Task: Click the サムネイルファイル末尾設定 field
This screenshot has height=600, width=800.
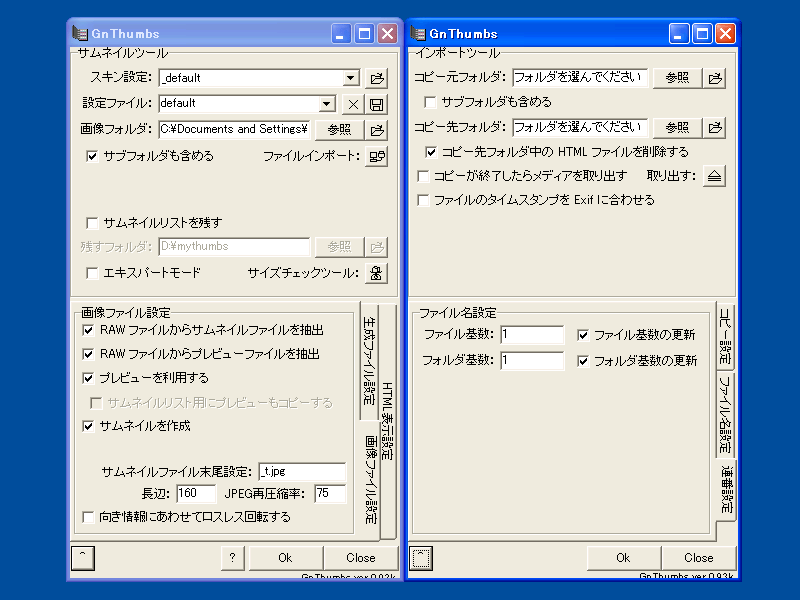Action: click(x=302, y=472)
